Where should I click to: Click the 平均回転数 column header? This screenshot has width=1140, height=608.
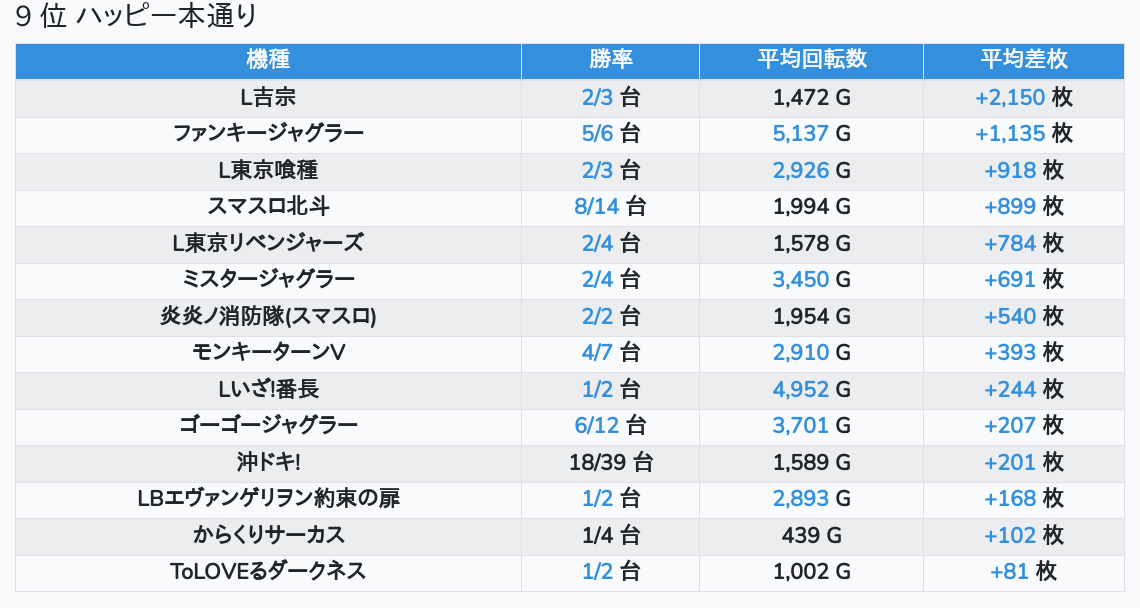(x=811, y=60)
